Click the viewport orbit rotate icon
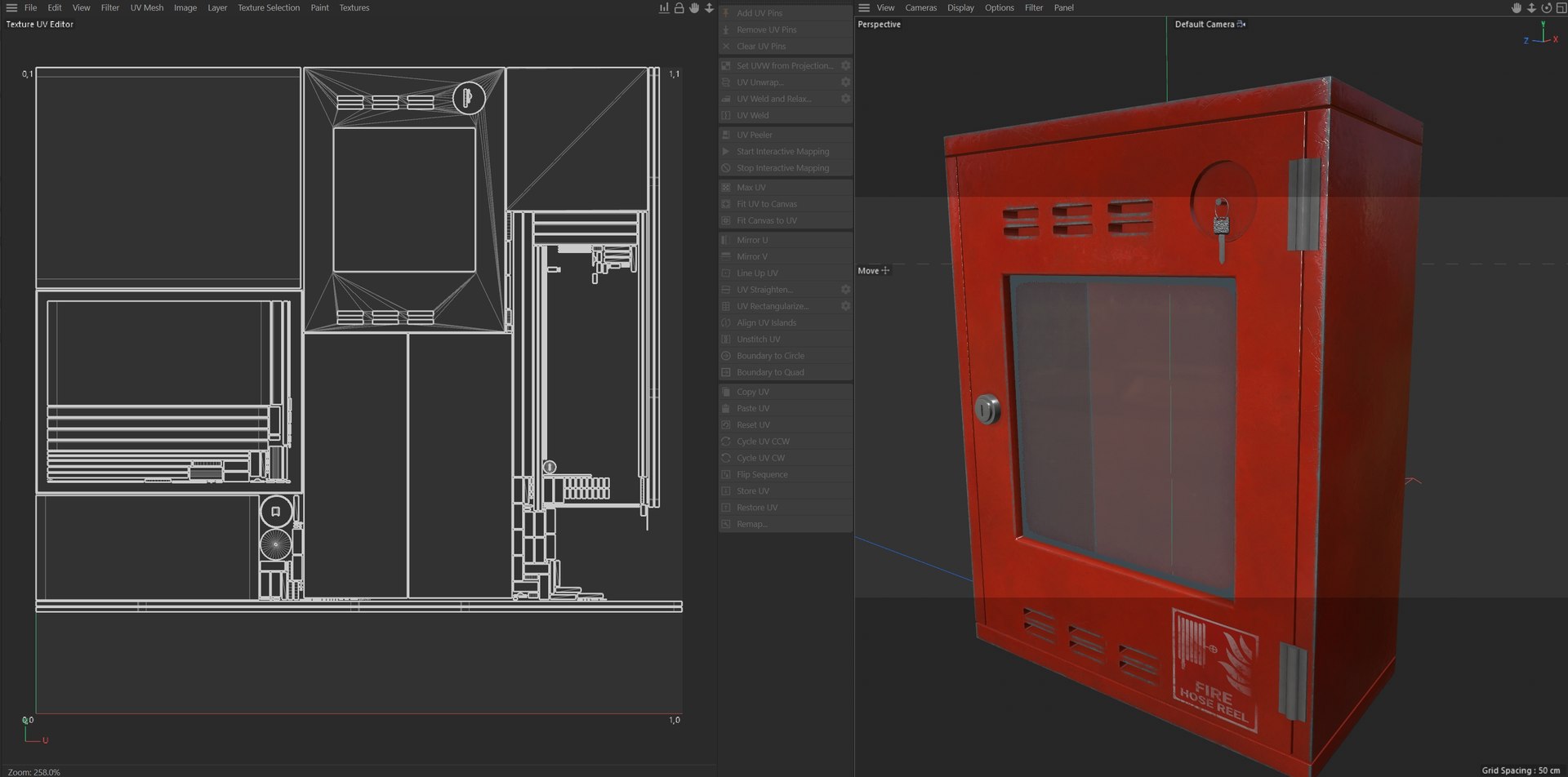 click(x=1546, y=8)
